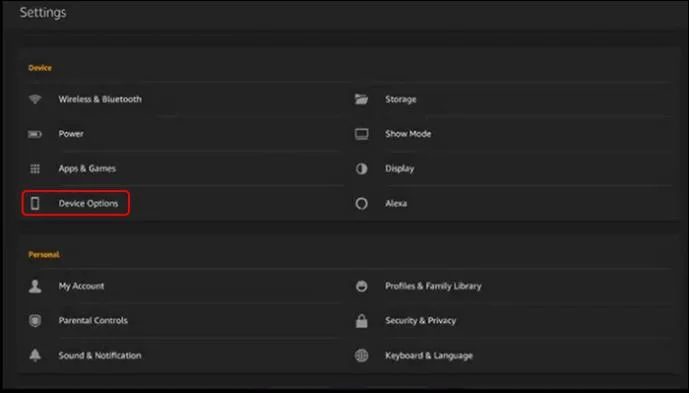689x393 pixels.
Task: Select Device Options
Action: point(88,203)
